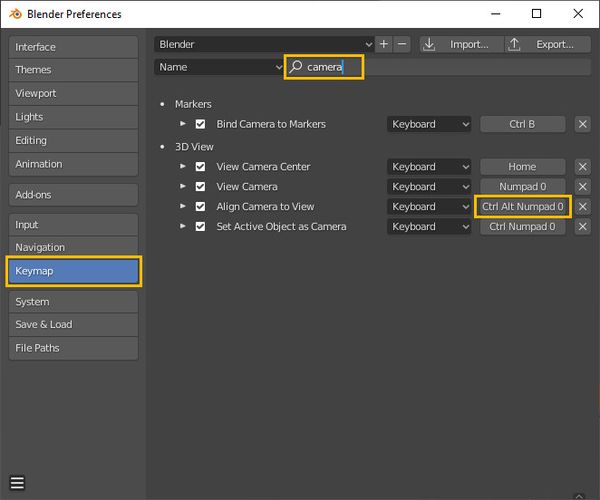
Task: Click the Numpad 0 shortcut button
Action: [x=523, y=187]
